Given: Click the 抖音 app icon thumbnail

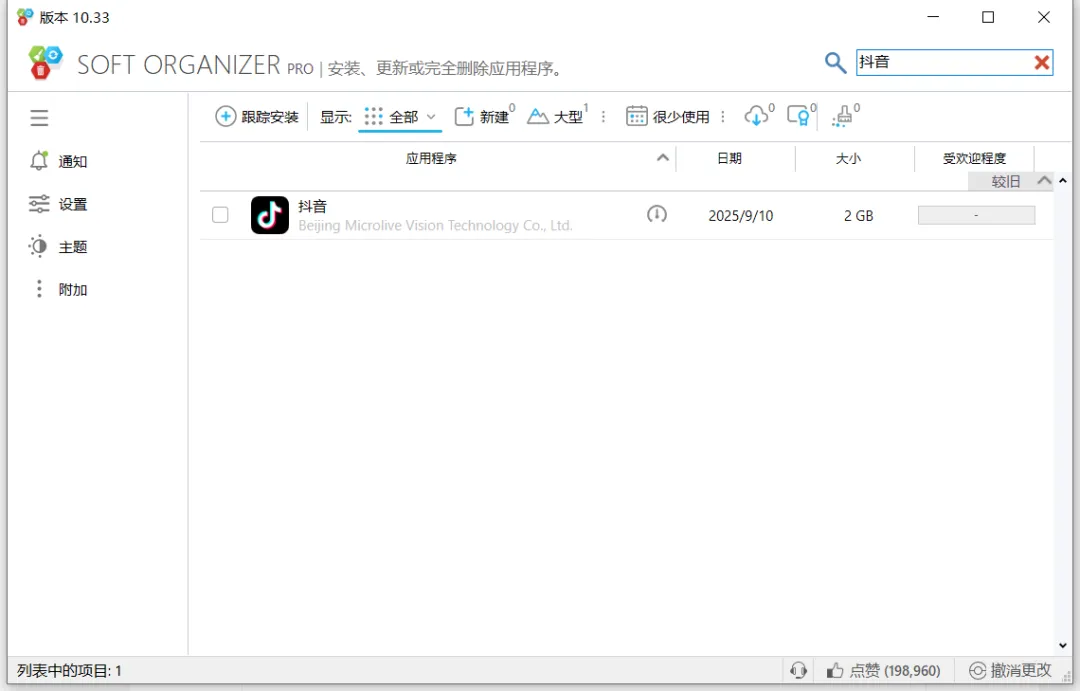Looking at the screenshot, I should click(270, 215).
